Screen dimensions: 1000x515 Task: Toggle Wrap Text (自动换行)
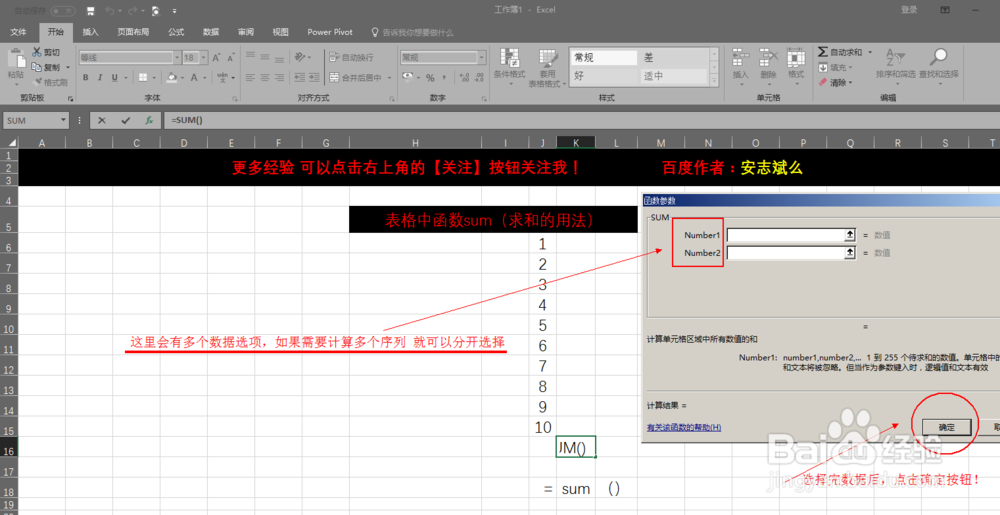point(351,57)
